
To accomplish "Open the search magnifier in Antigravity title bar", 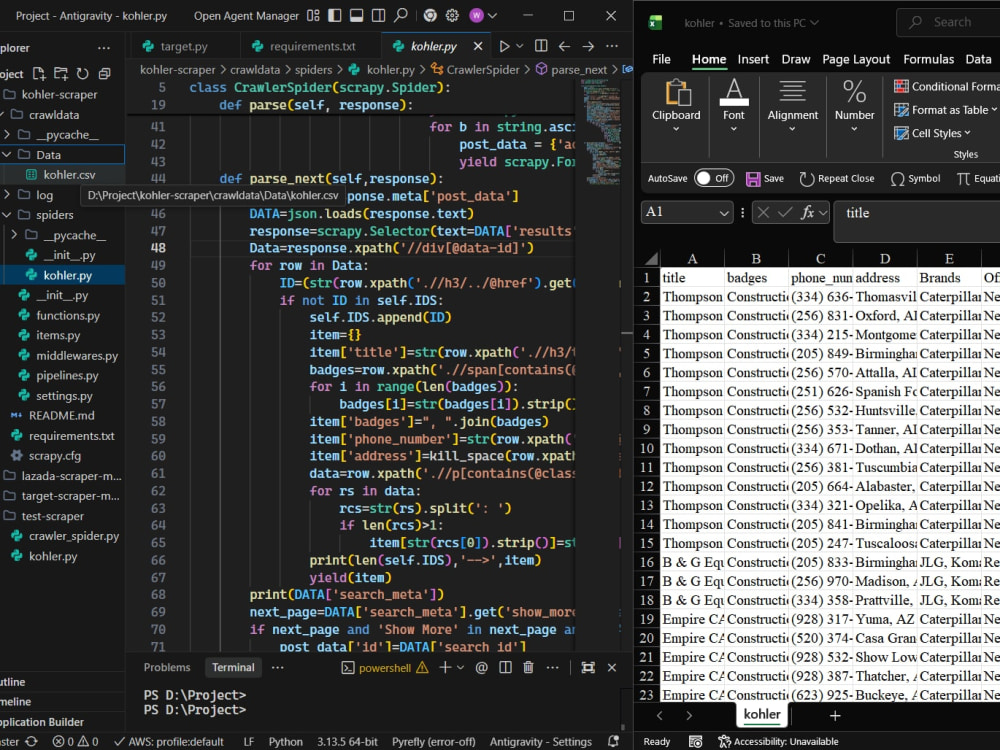I will pyautogui.click(x=401, y=15).
